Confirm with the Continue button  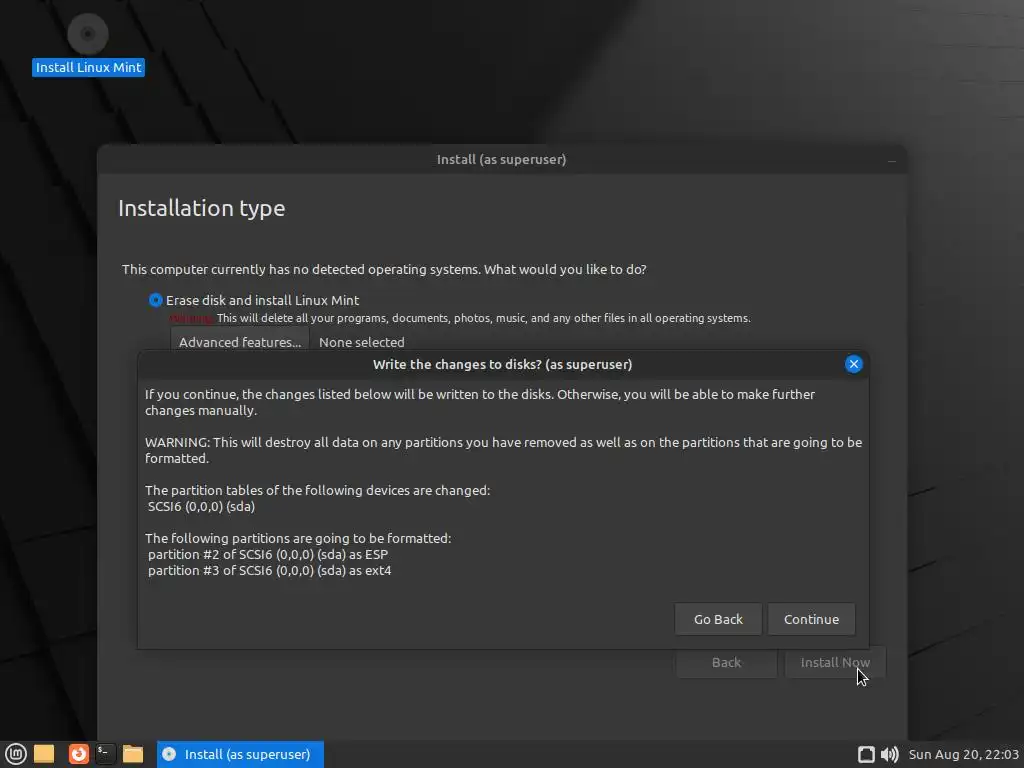coord(811,619)
